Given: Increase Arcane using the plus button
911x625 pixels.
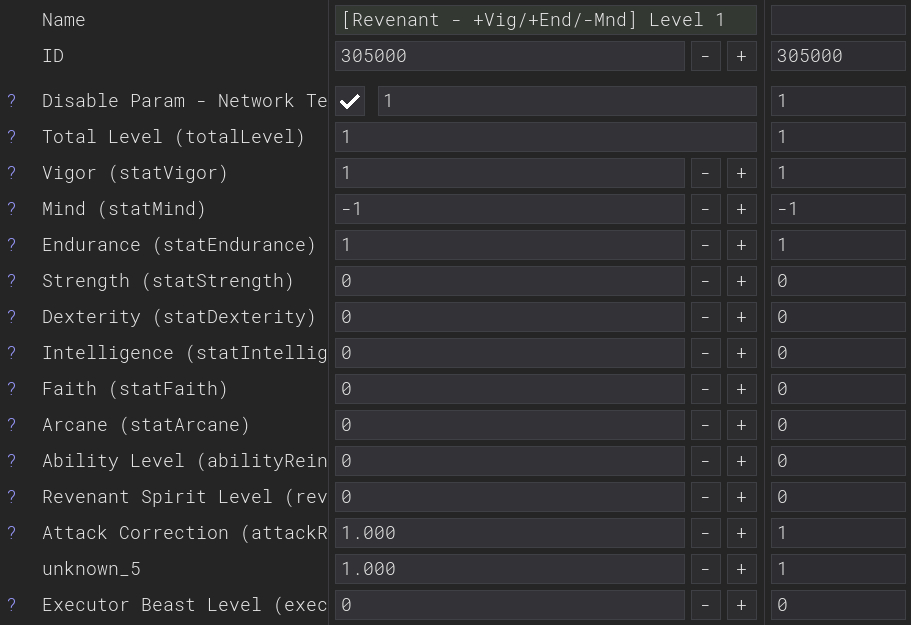Looking at the screenshot, I should point(741,425).
